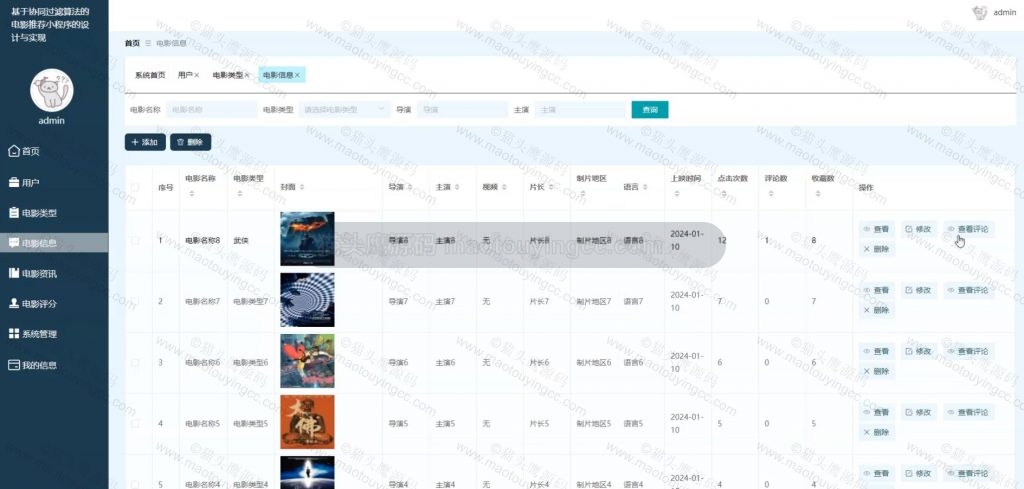Click the 删除 bulk delete button above table

(190, 142)
